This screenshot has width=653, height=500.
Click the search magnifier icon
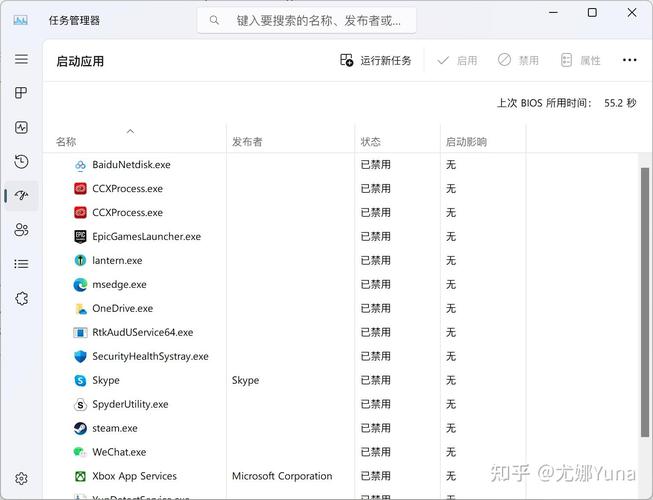214,20
